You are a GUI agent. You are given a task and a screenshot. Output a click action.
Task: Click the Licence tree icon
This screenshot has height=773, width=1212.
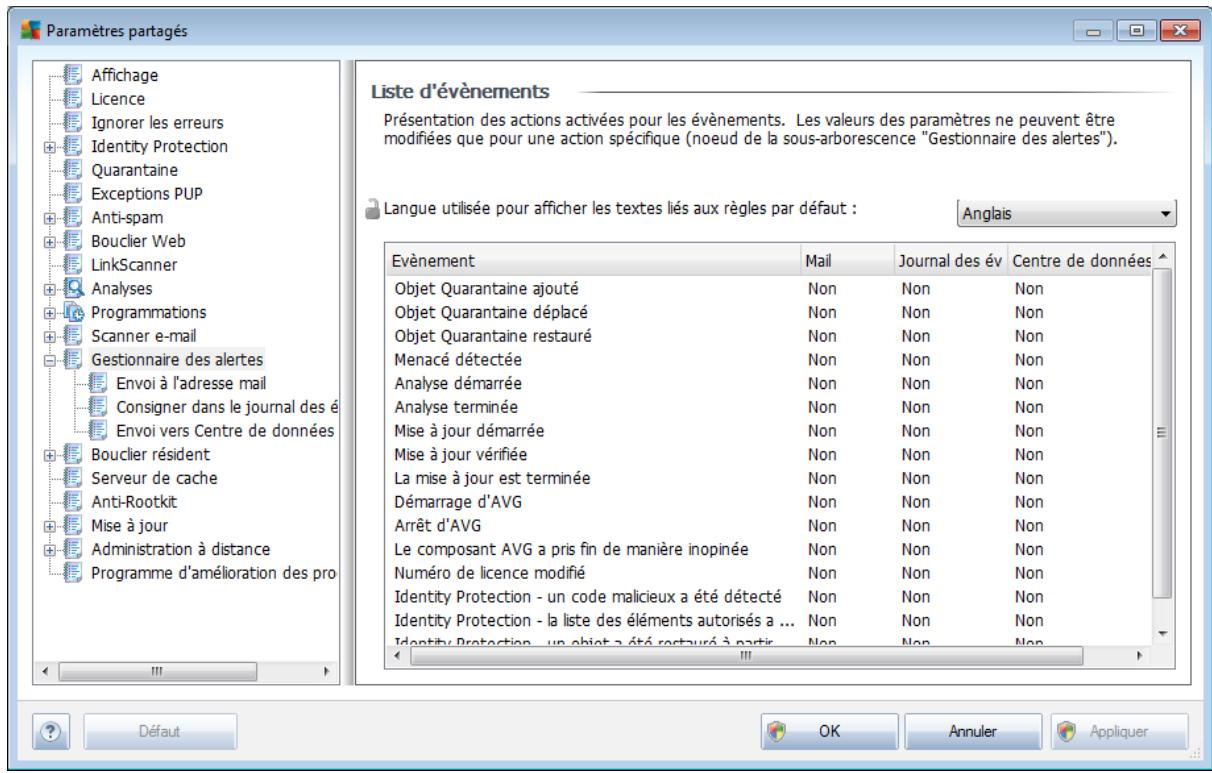70,99
